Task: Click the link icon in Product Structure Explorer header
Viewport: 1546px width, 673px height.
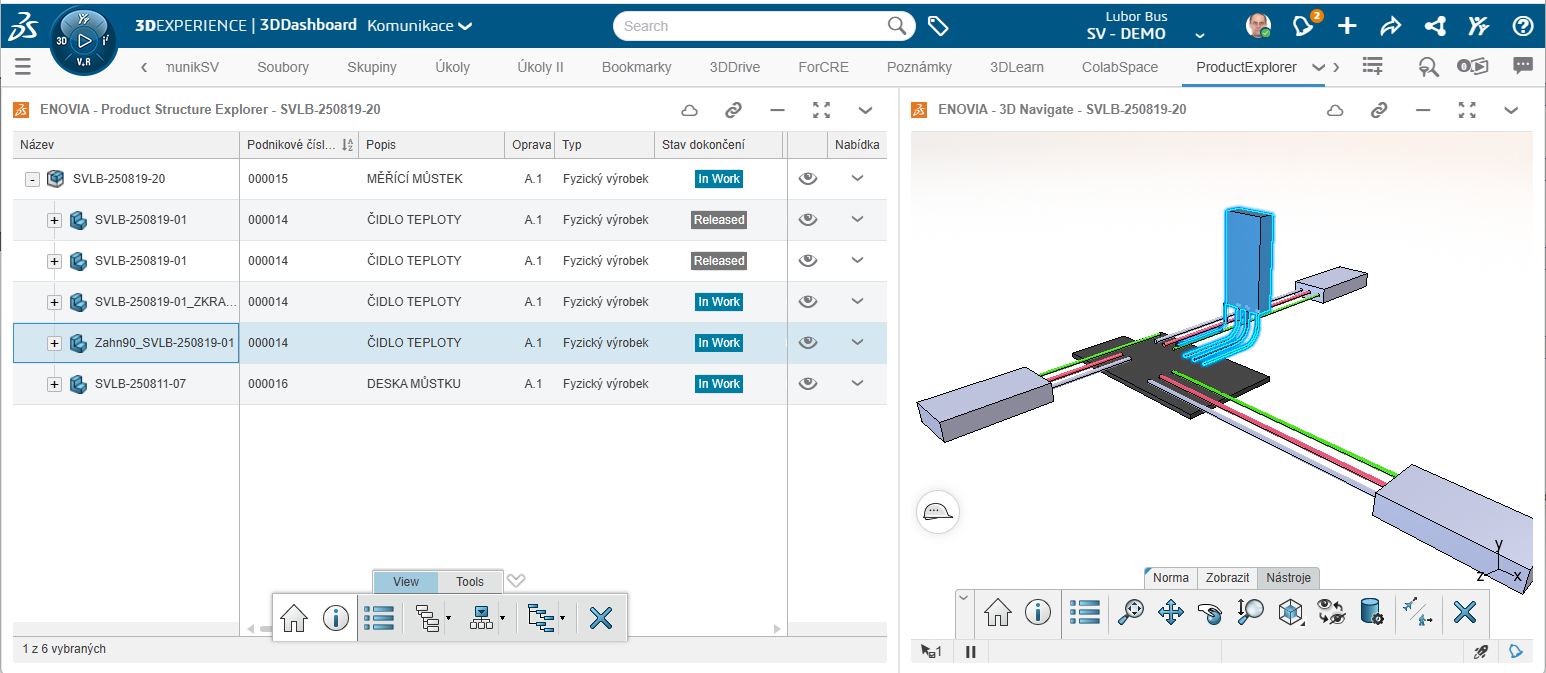Action: (734, 110)
